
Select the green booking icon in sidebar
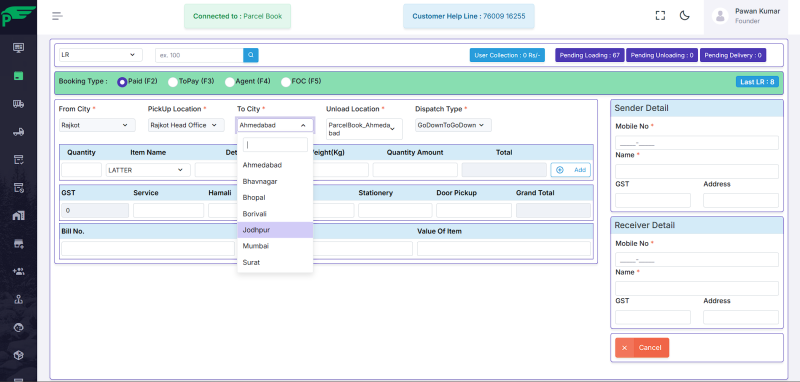click(18, 76)
